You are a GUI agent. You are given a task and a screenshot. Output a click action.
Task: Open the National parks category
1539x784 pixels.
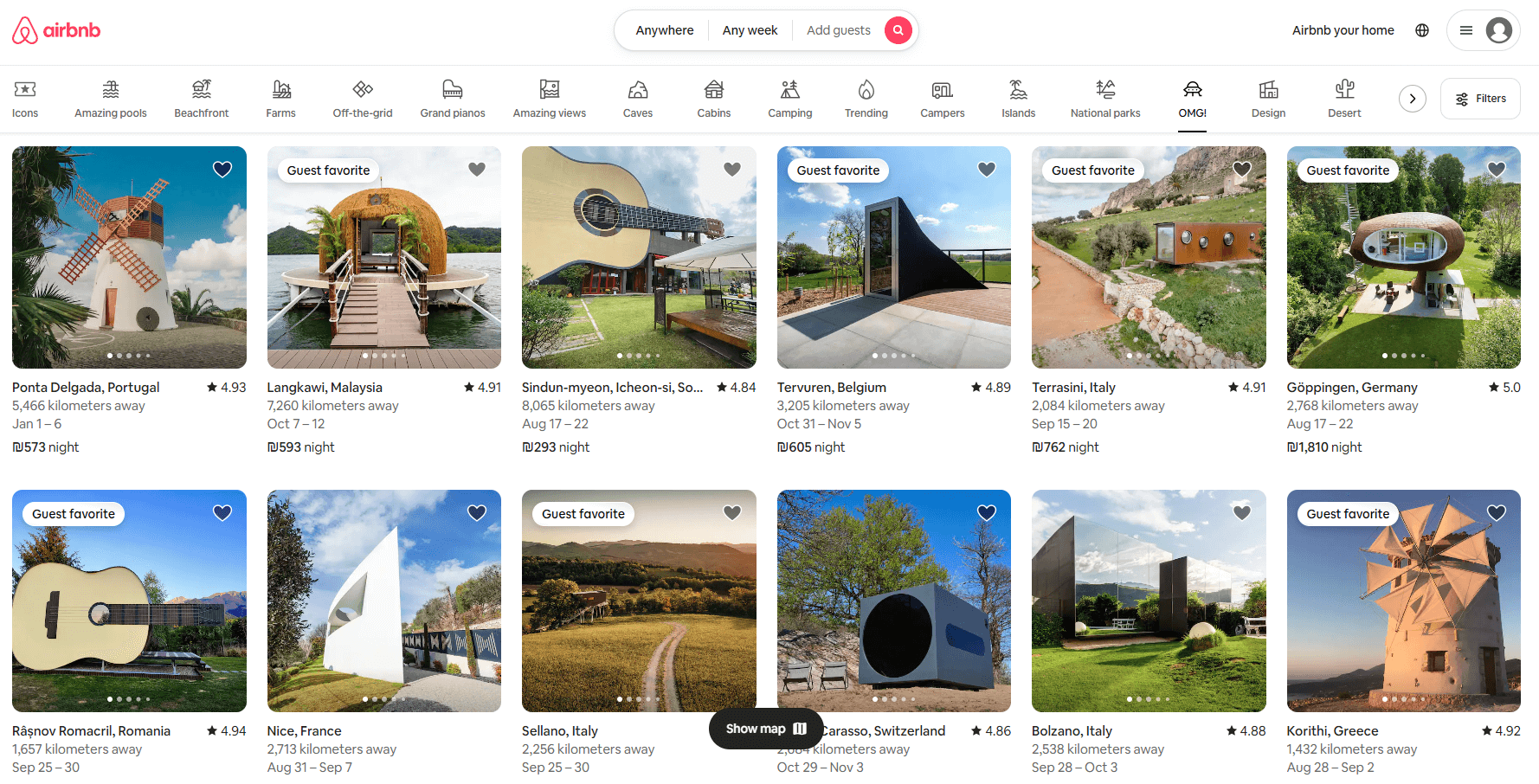[x=1104, y=98]
